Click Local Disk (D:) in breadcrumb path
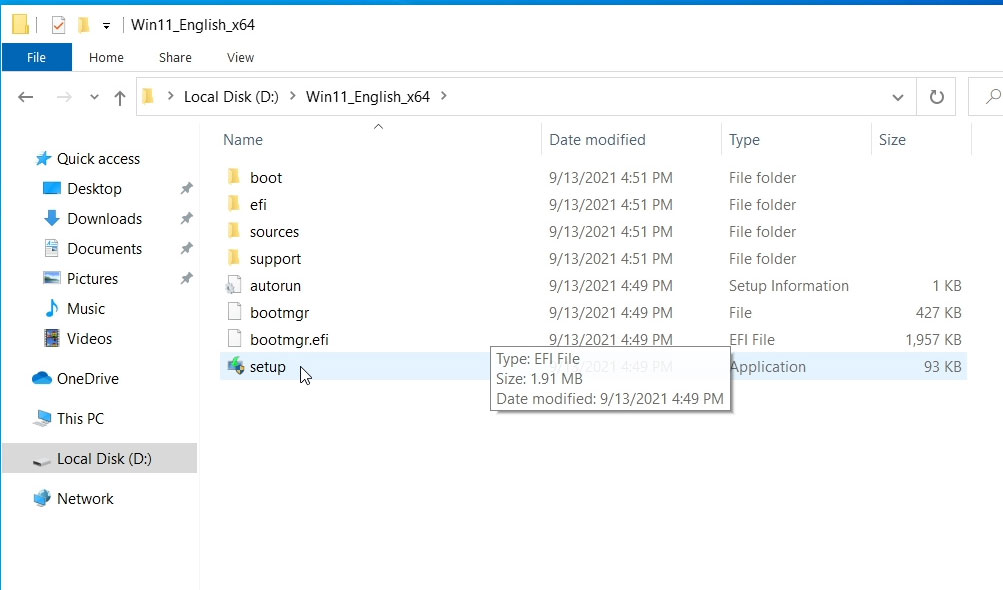The width and height of the screenshot is (1003, 590). tap(231, 97)
